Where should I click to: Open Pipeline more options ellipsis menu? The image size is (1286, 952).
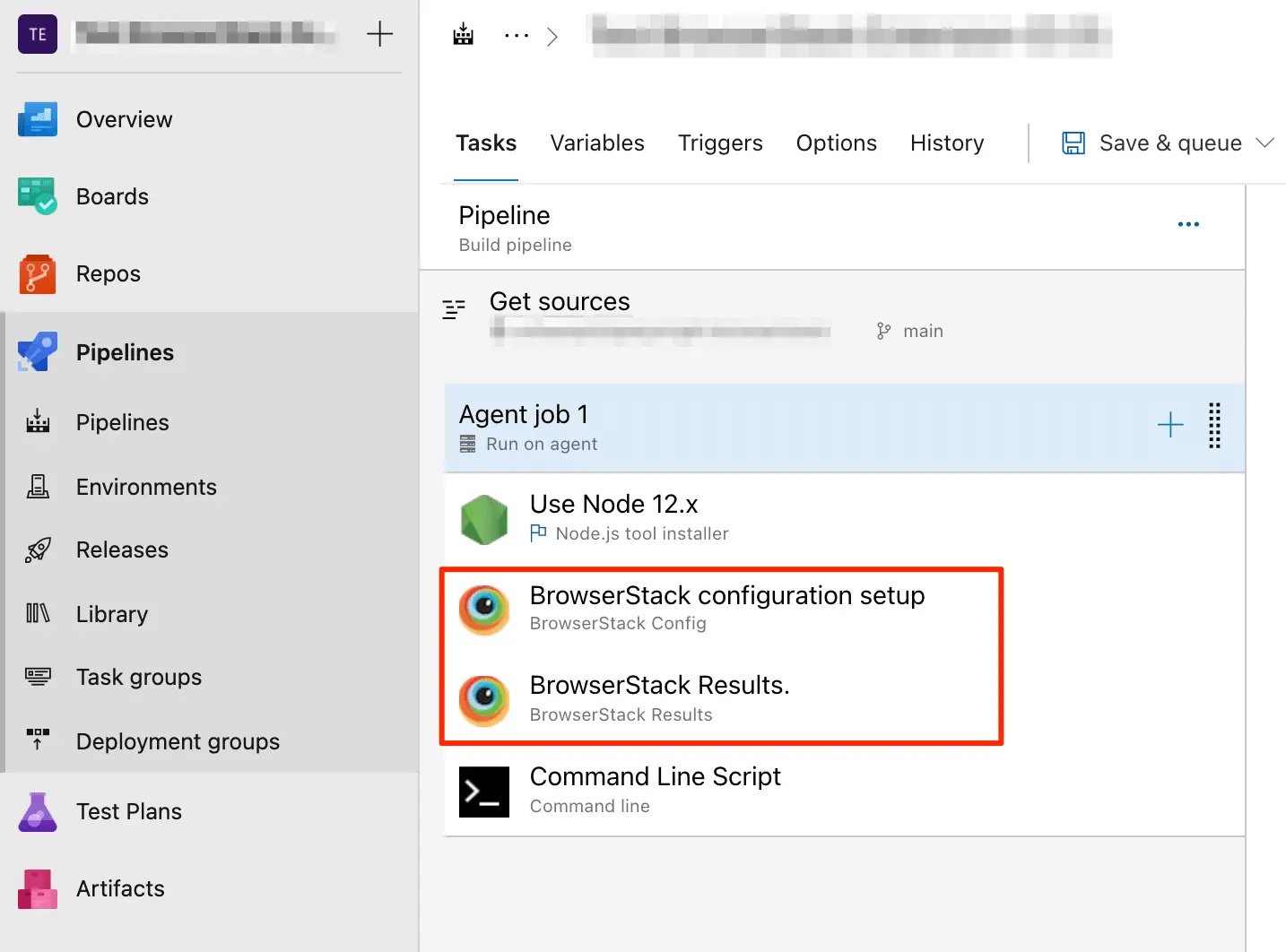(1188, 224)
